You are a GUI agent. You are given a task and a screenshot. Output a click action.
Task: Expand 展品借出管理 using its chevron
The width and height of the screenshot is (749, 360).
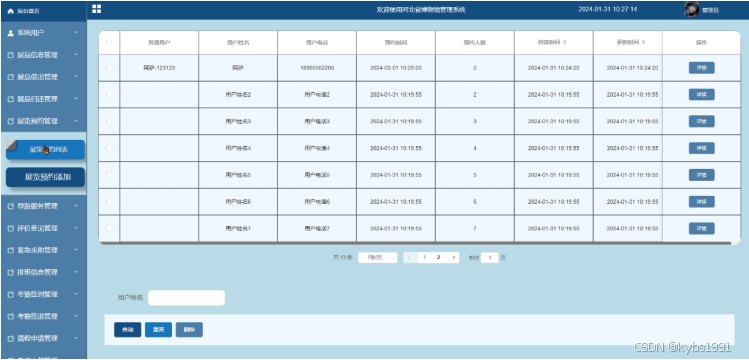[x=76, y=77]
